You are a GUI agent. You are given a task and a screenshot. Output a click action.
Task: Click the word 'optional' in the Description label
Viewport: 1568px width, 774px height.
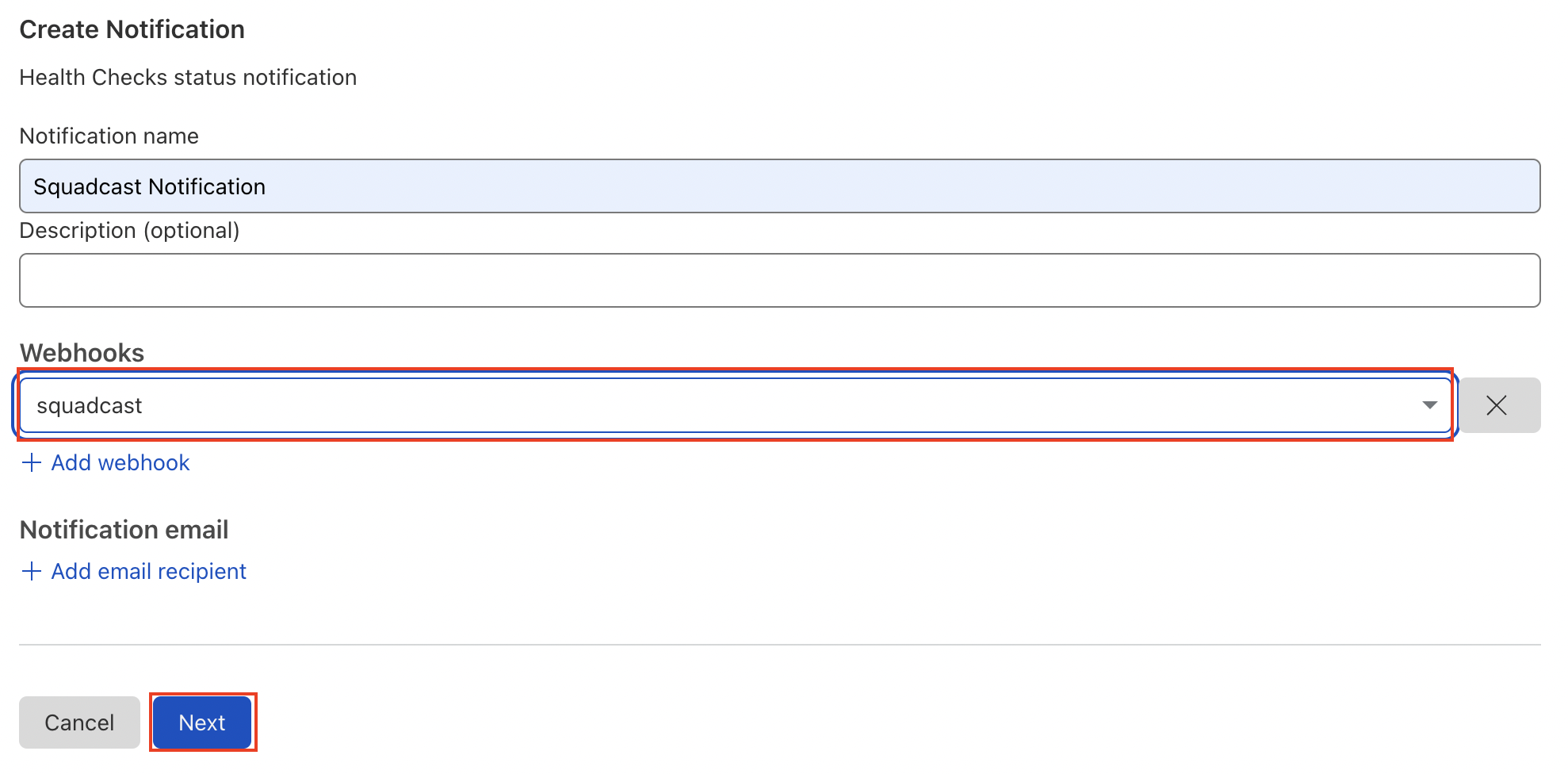pos(191,230)
